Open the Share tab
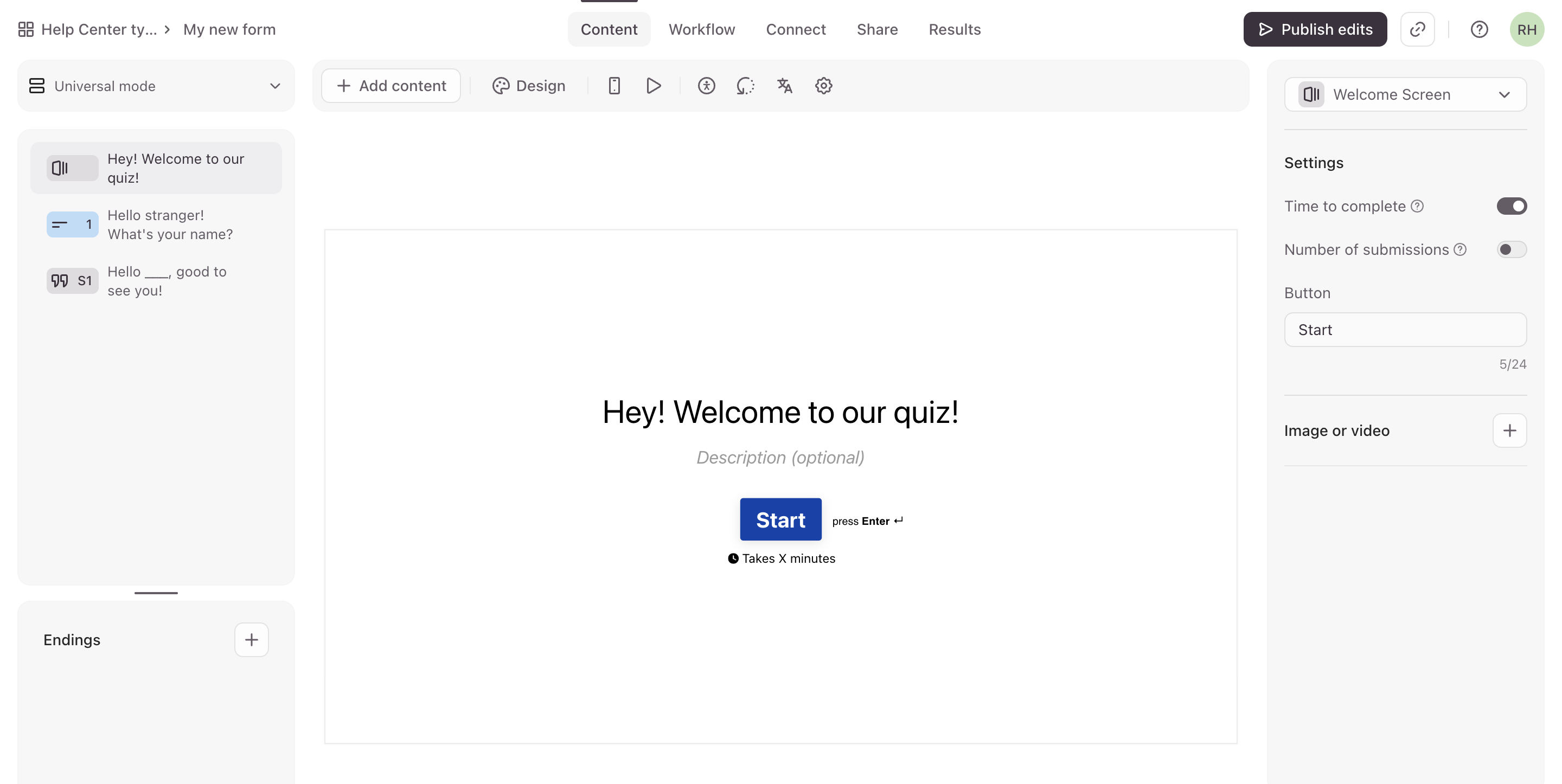This screenshot has width=1562, height=784. (877, 29)
